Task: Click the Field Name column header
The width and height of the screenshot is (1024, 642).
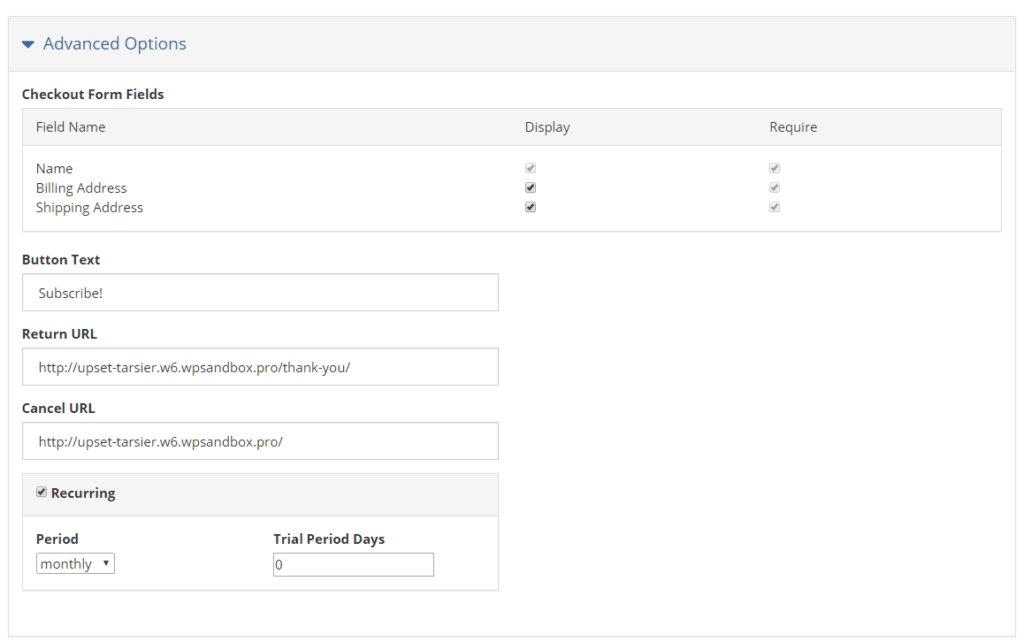Action: point(71,127)
